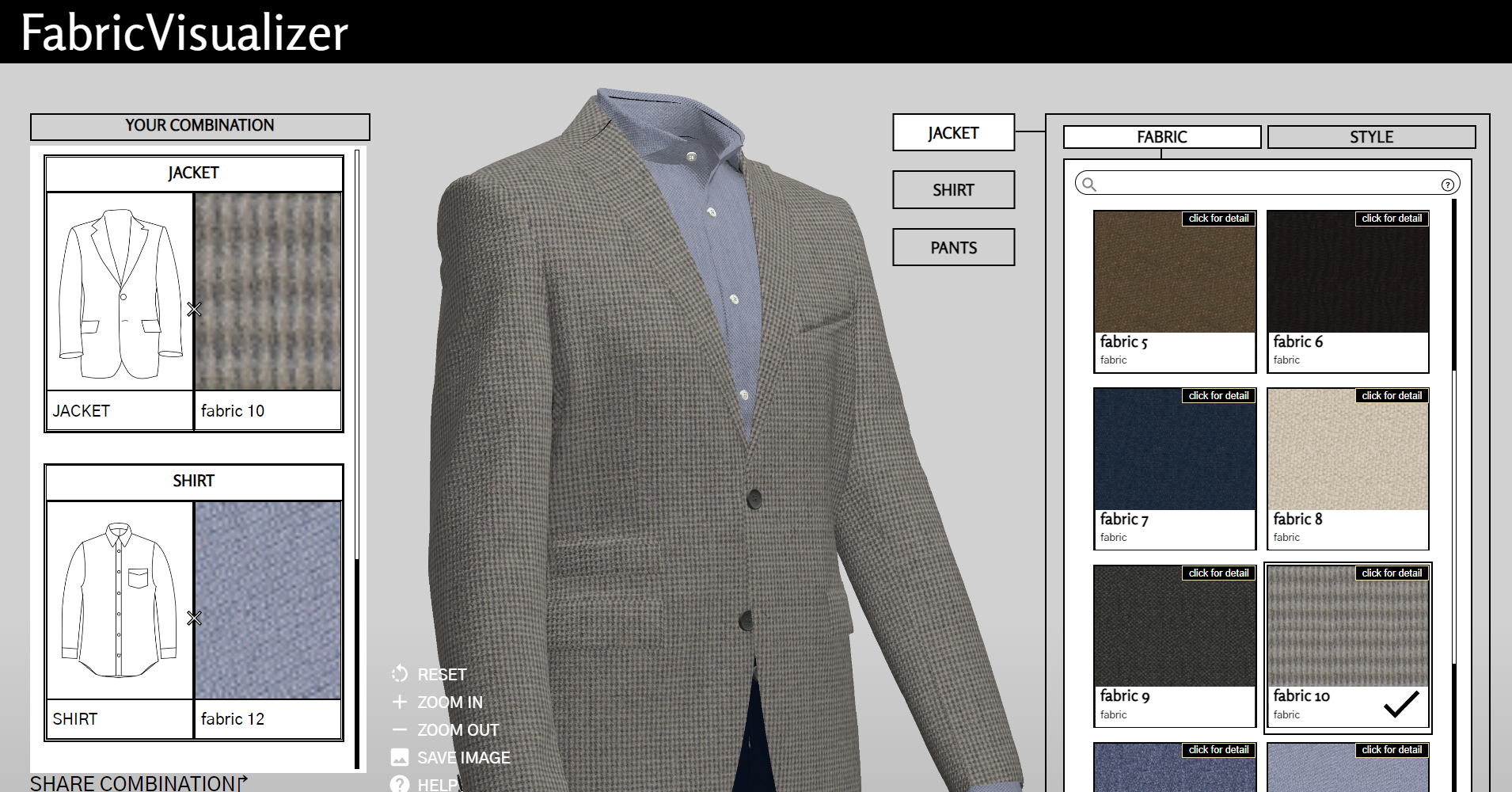Click the Zoom Out minus icon
Viewport: 1512px width, 792px height.
pyautogui.click(x=400, y=729)
